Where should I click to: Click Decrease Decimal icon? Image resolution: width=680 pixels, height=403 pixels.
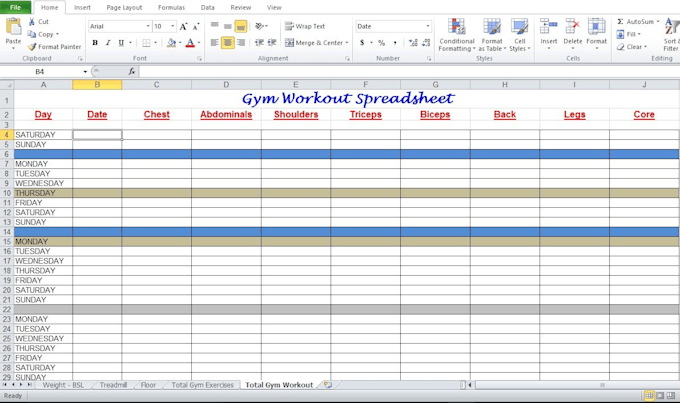tap(426, 43)
